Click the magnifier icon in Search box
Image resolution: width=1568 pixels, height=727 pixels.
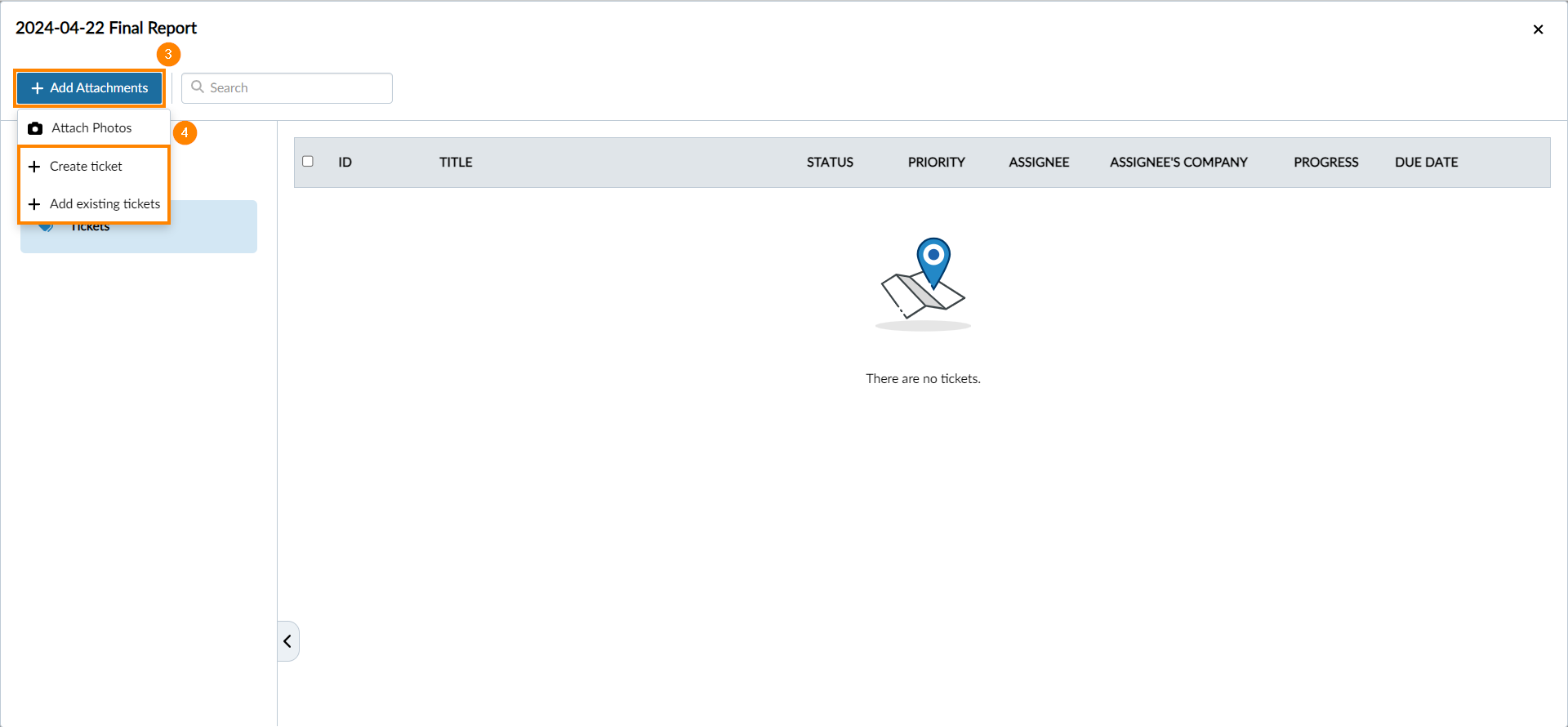pyautogui.click(x=198, y=87)
